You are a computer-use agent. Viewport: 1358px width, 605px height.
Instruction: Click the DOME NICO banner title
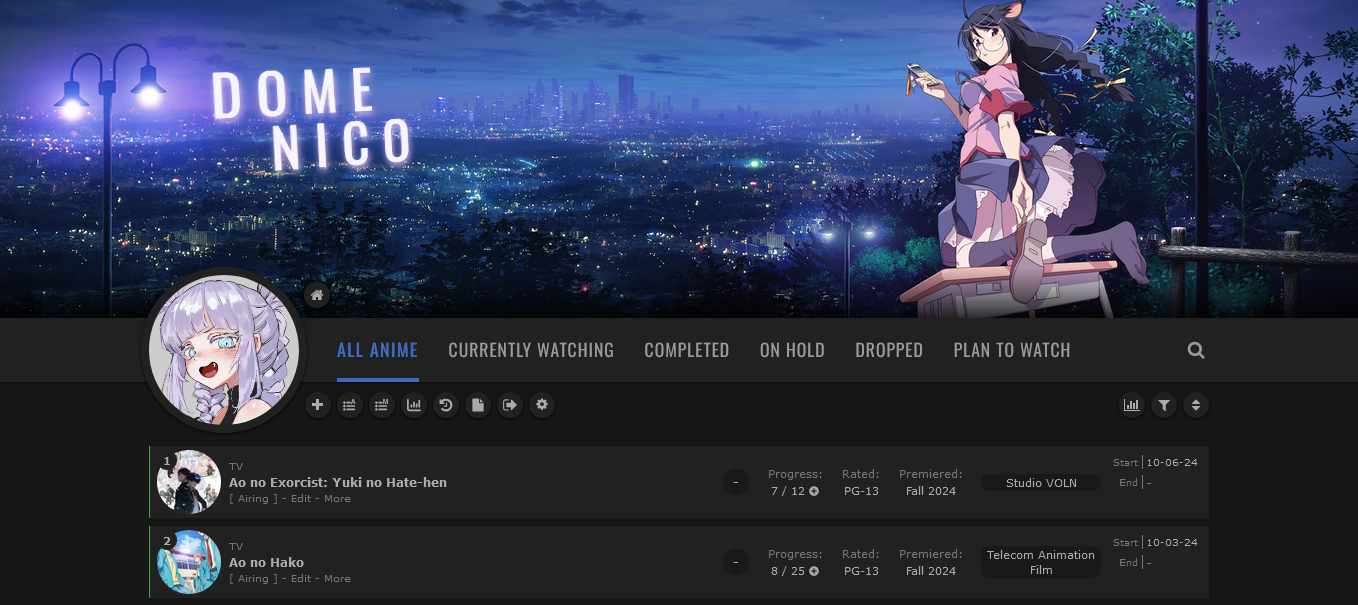click(311, 118)
